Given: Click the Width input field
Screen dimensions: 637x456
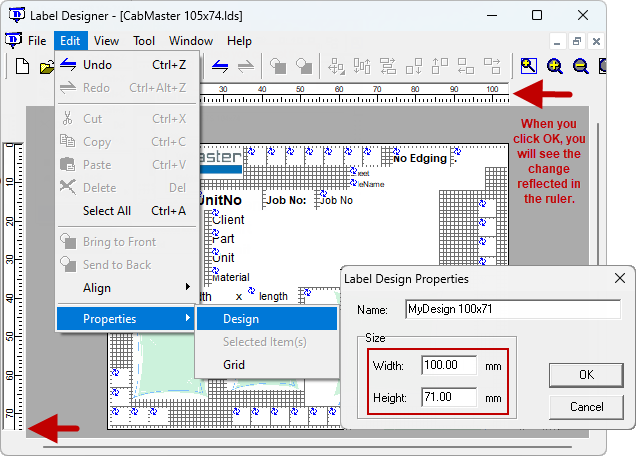Looking at the screenshot, I should tap(449, 365).
